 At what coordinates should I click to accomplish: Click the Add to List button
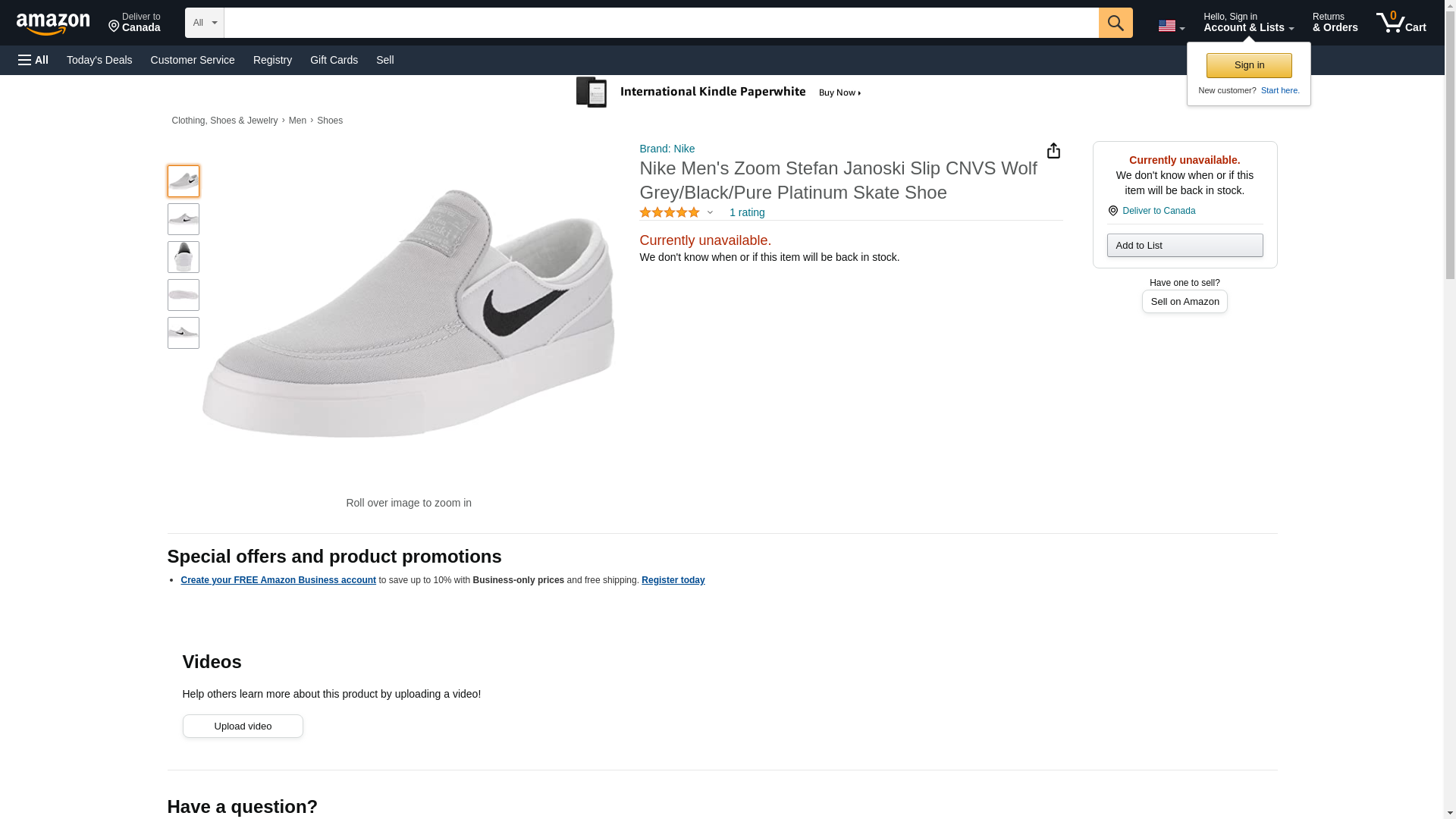pyautogui.click(x=1185, y=246)
